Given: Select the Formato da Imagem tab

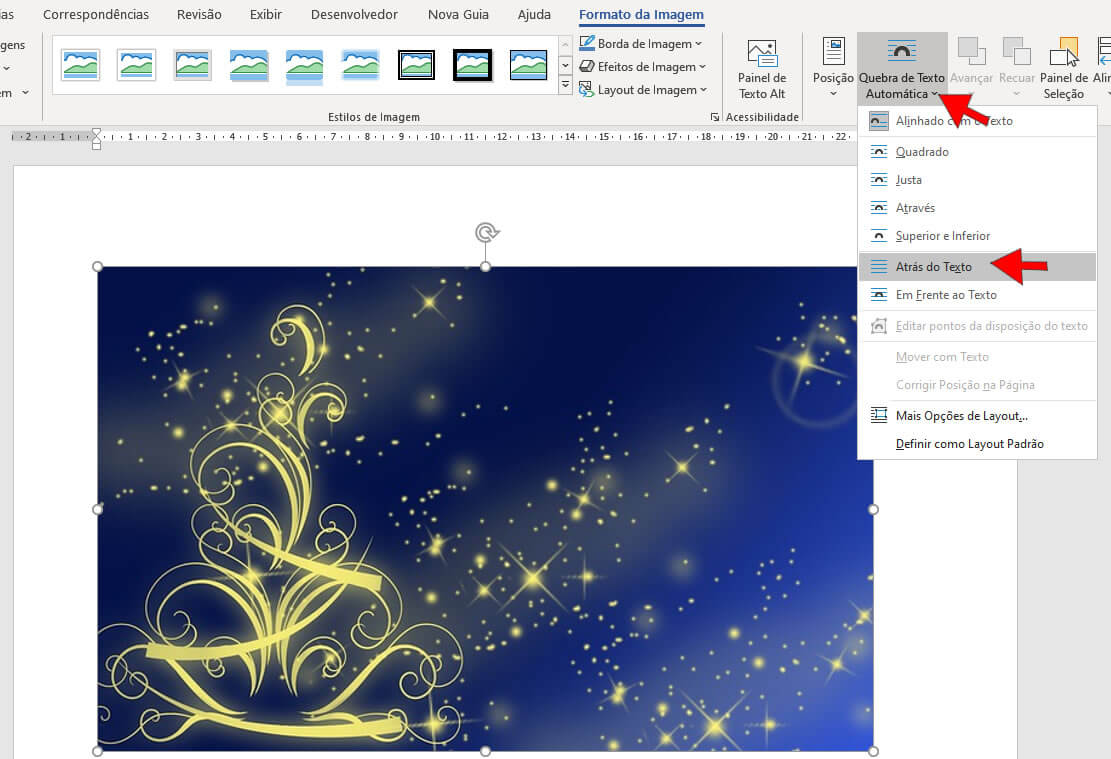Looking at the screenshot, I should coord(641,14).
